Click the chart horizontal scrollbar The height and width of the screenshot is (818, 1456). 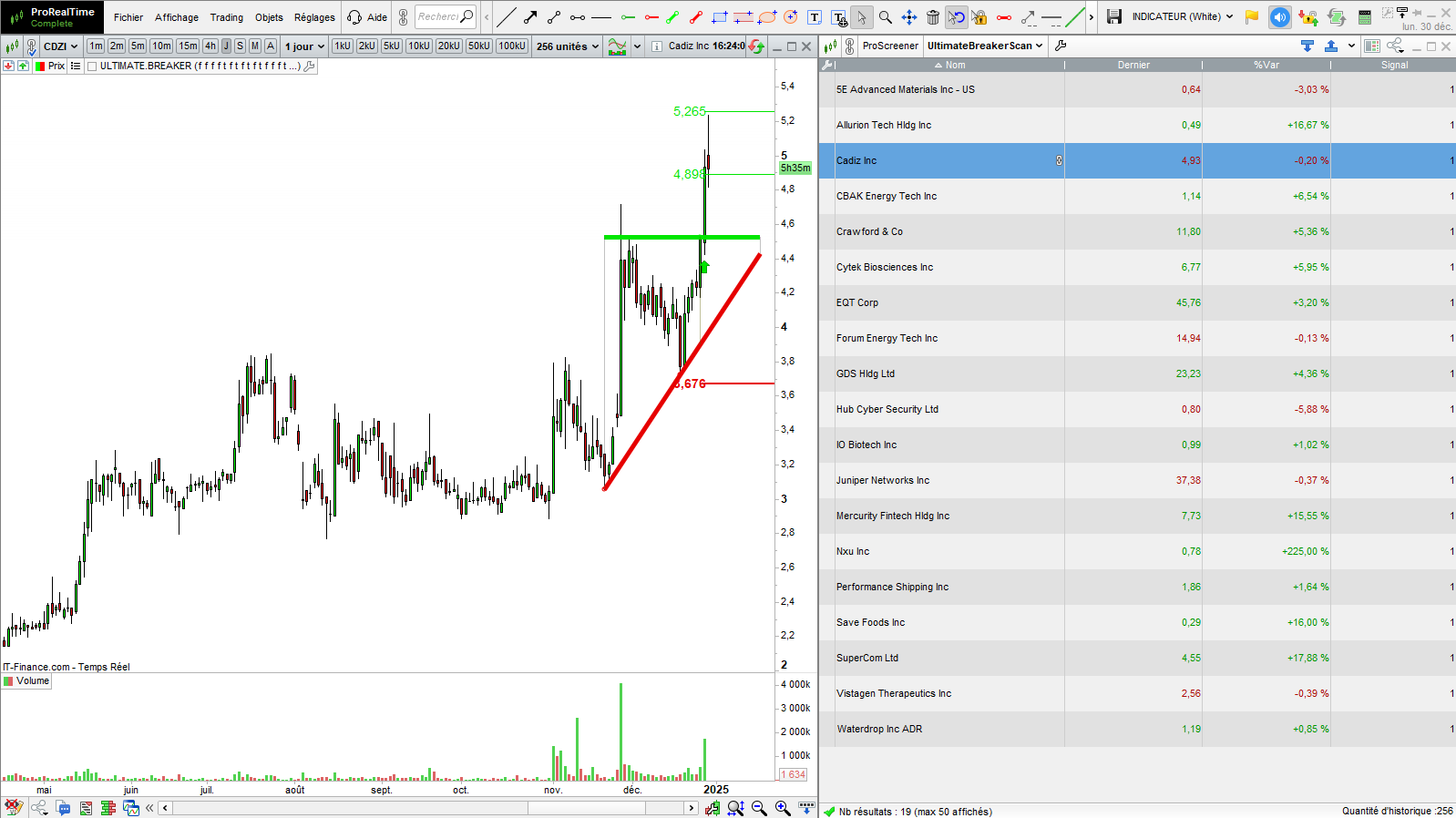tap(428, 808)
